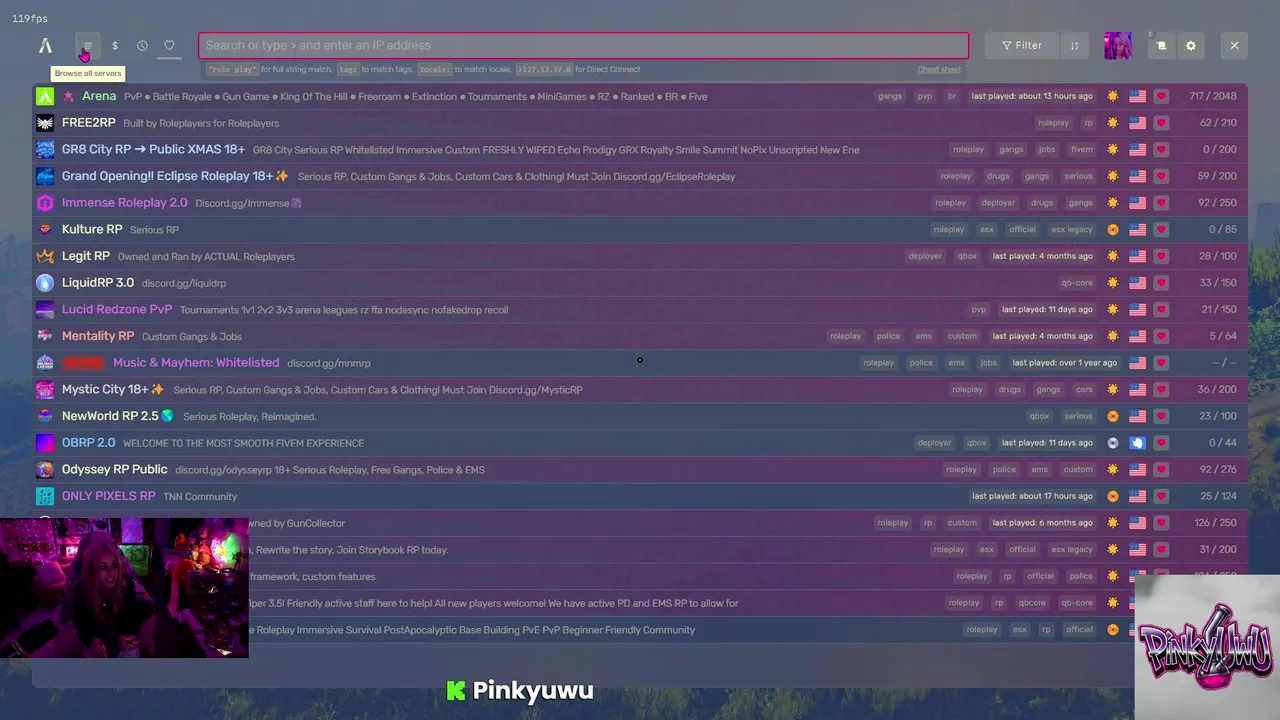The image size is (1280, 720).
Task: Select the 'serious' tag on Eclipse Roleplay row
Action: click(1078, 176)
